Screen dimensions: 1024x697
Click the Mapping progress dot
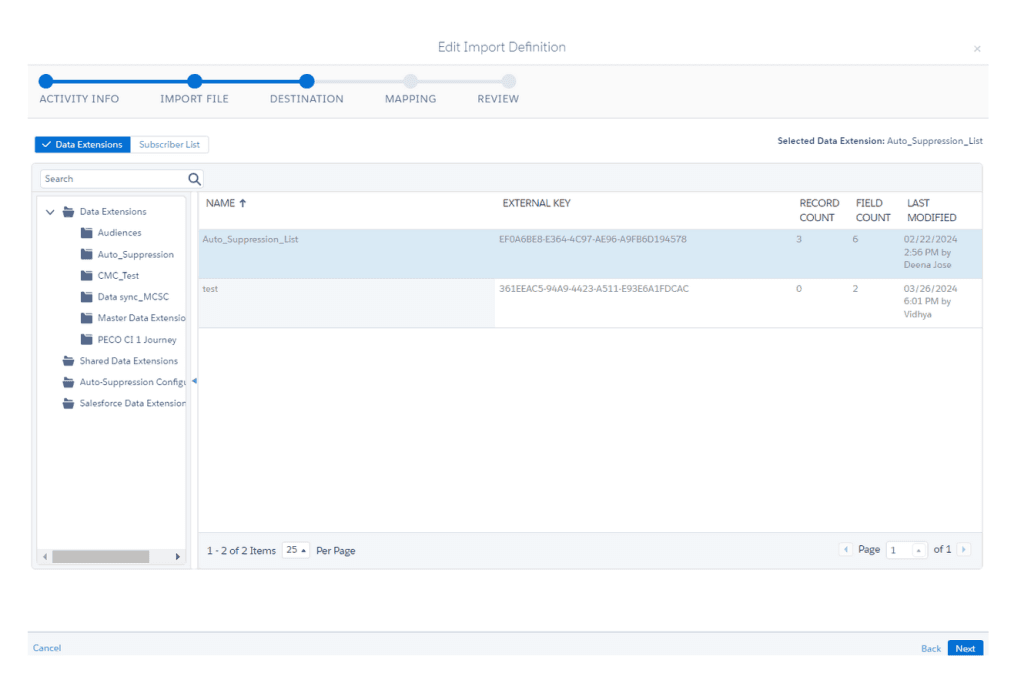point(410,81)
